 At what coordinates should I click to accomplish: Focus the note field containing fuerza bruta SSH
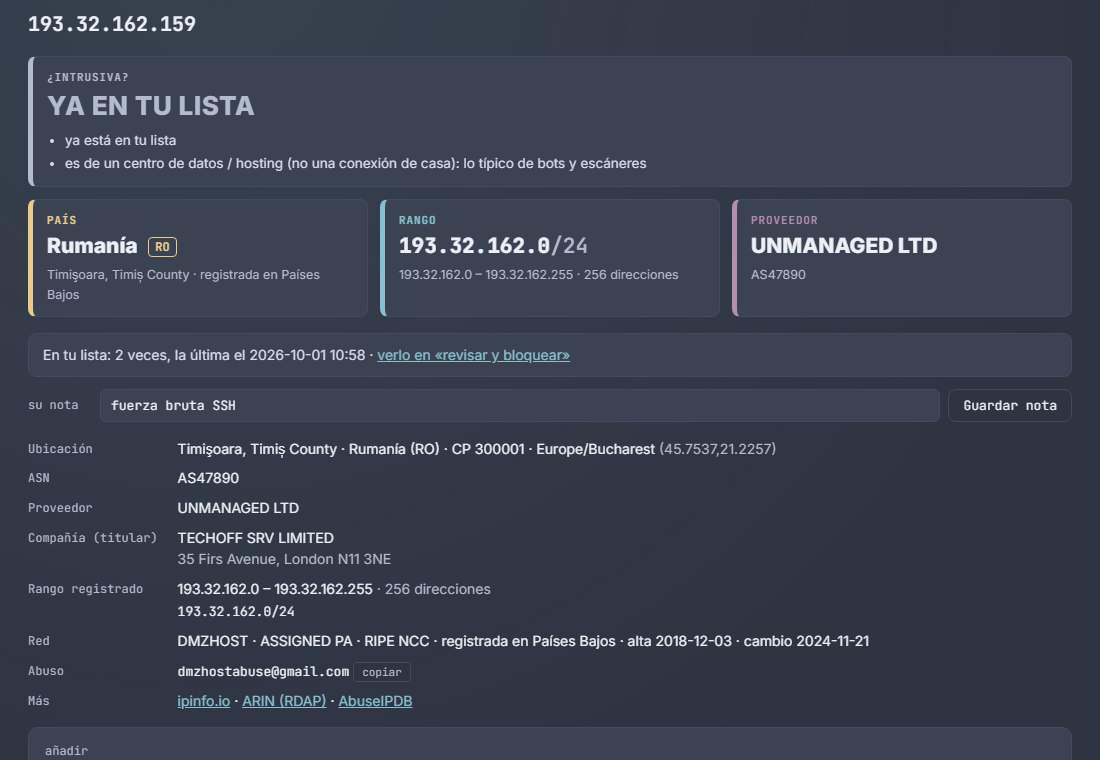519,406
